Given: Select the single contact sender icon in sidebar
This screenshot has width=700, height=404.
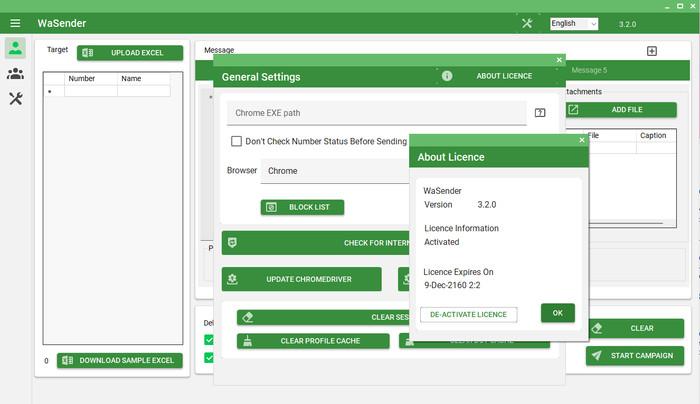Looking at the screenshot, I should pos(15,48).
